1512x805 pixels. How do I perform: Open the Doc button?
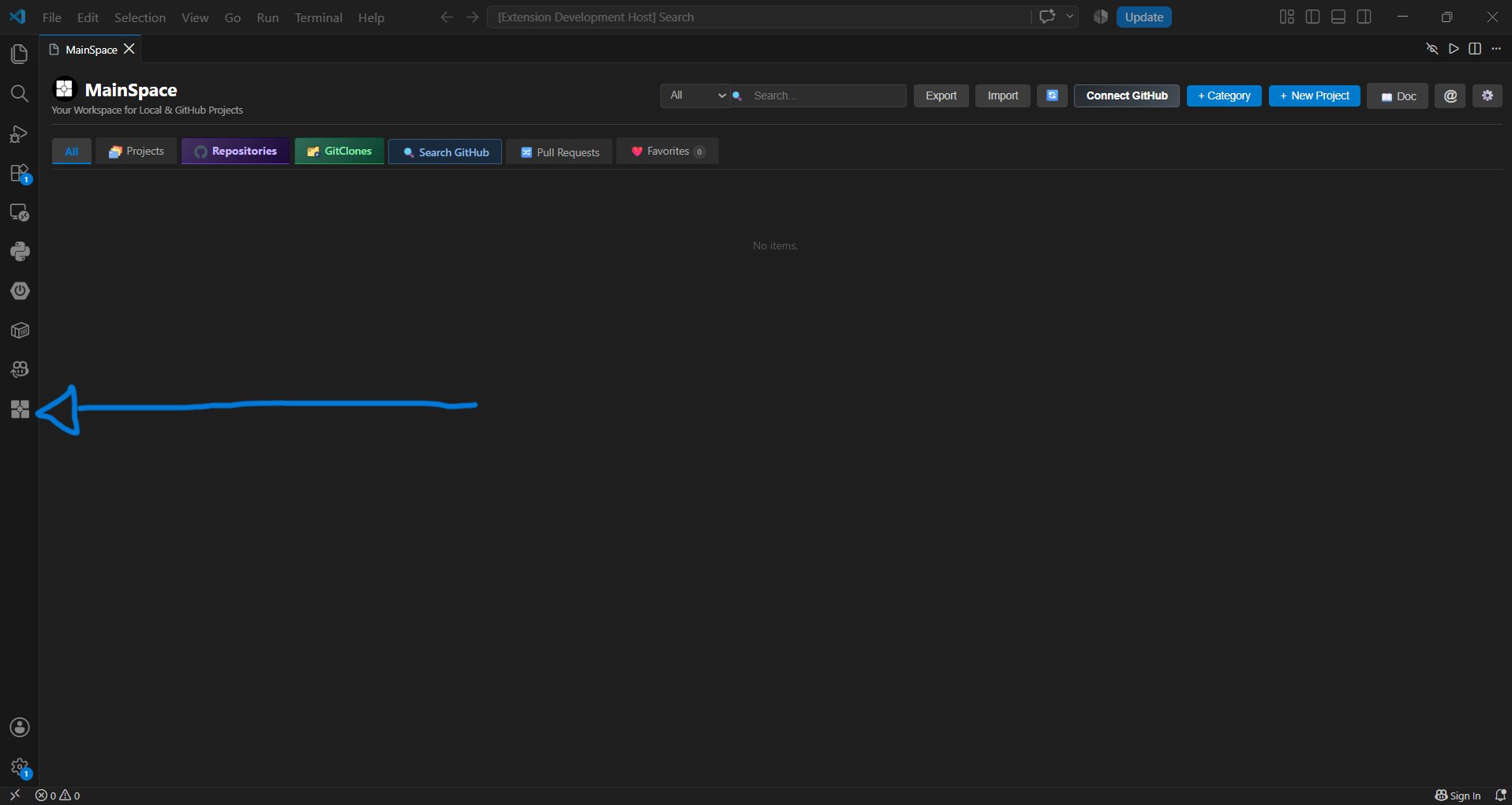pyautogui.click(x=1398, y=96)
